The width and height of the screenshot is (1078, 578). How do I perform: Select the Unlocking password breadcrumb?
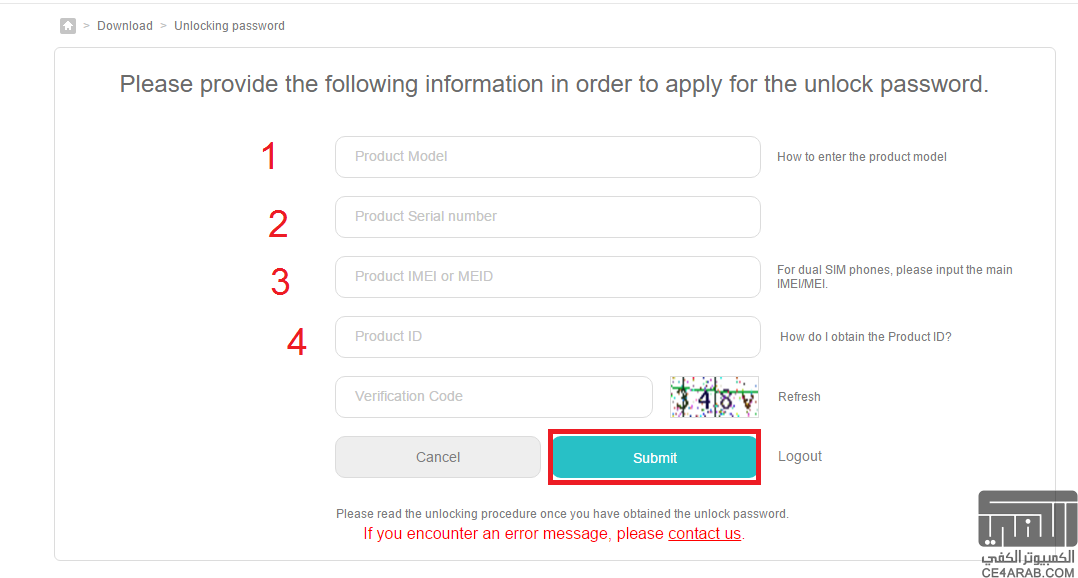(x=229, y=26)
